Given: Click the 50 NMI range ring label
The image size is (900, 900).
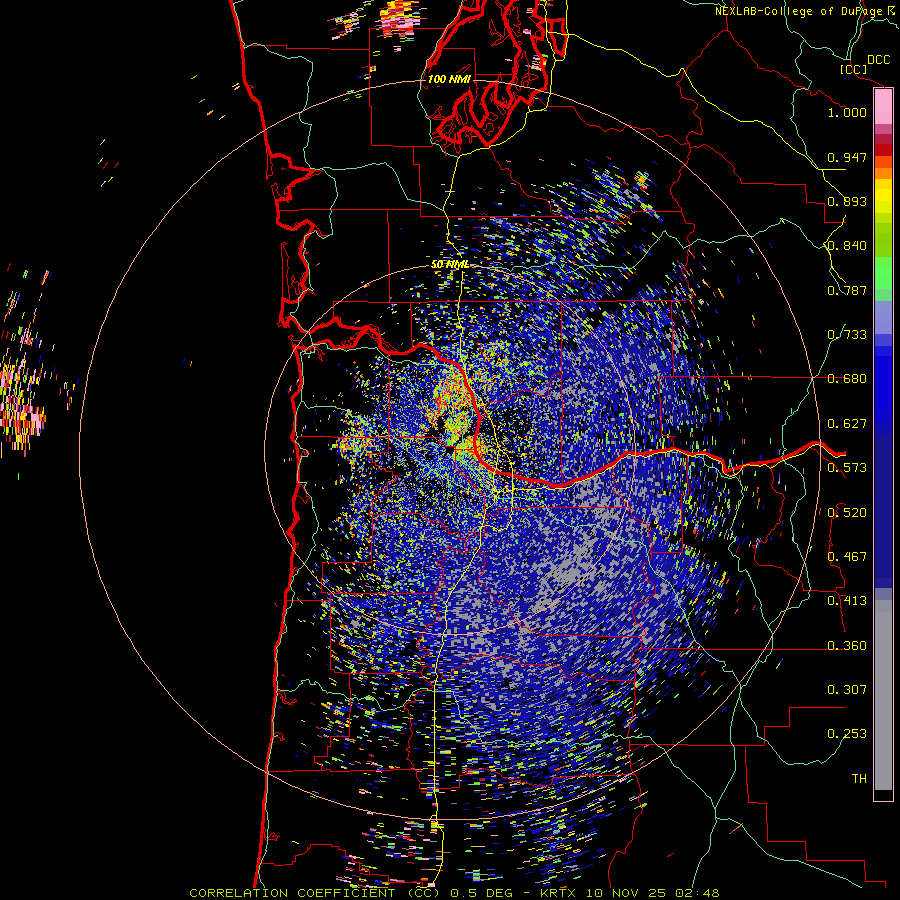Looking at the screenshot, I should (449, 265).
